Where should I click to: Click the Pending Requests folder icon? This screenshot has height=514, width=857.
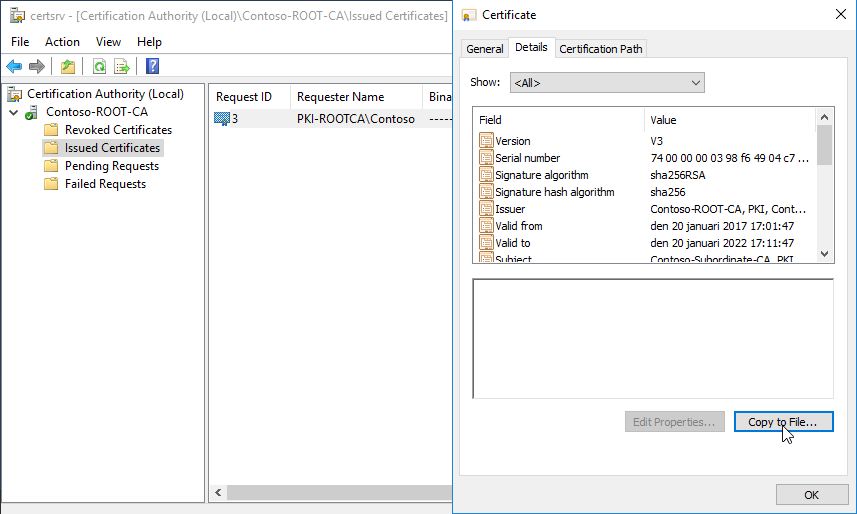tap(51, 166)
